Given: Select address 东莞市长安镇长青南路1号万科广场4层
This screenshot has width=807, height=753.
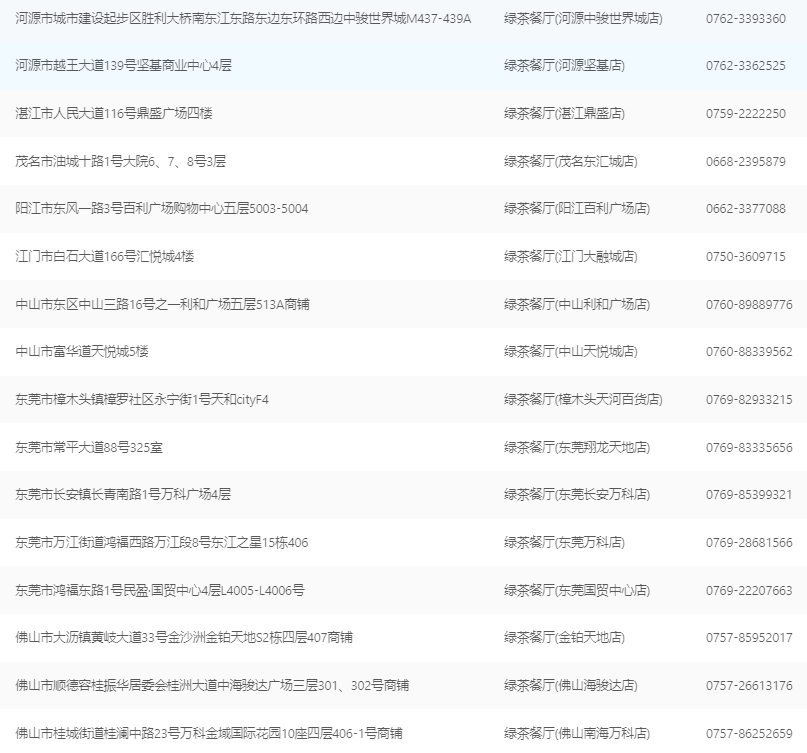Looking at the screenshot, I should pos(123,495).
